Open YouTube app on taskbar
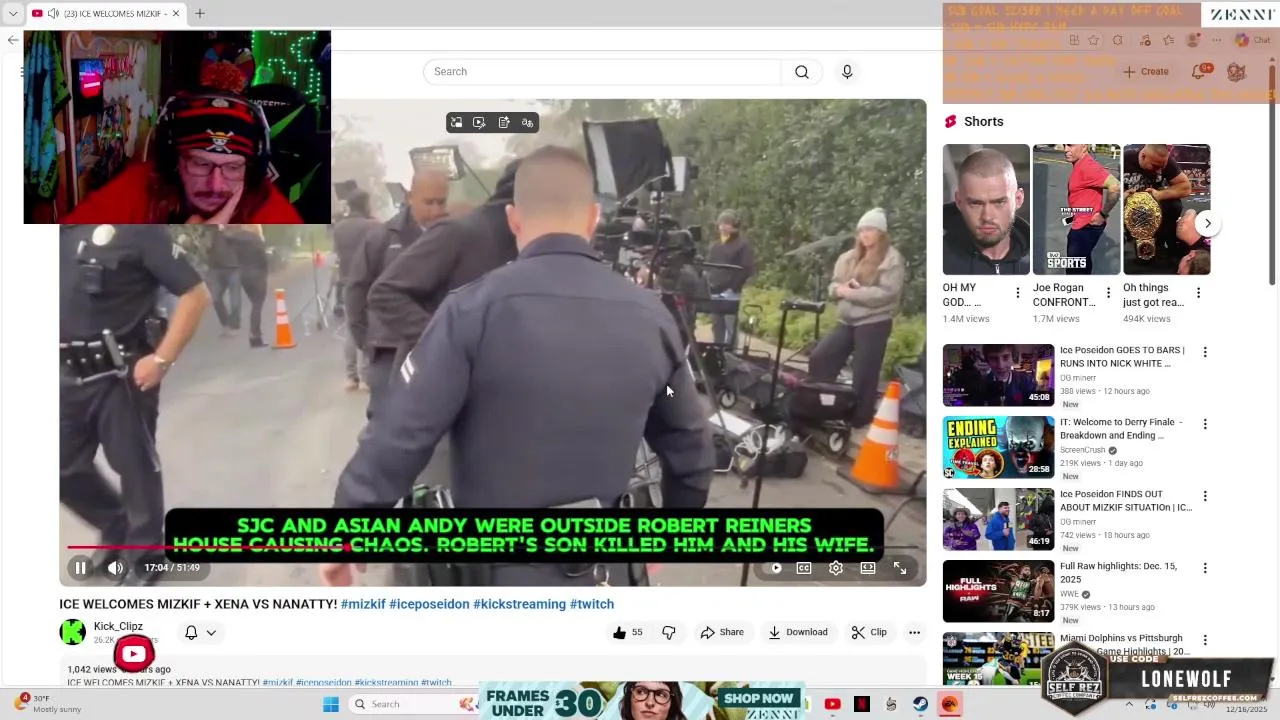The width and height of the screenshot is (1280, 720). point(832,704)
